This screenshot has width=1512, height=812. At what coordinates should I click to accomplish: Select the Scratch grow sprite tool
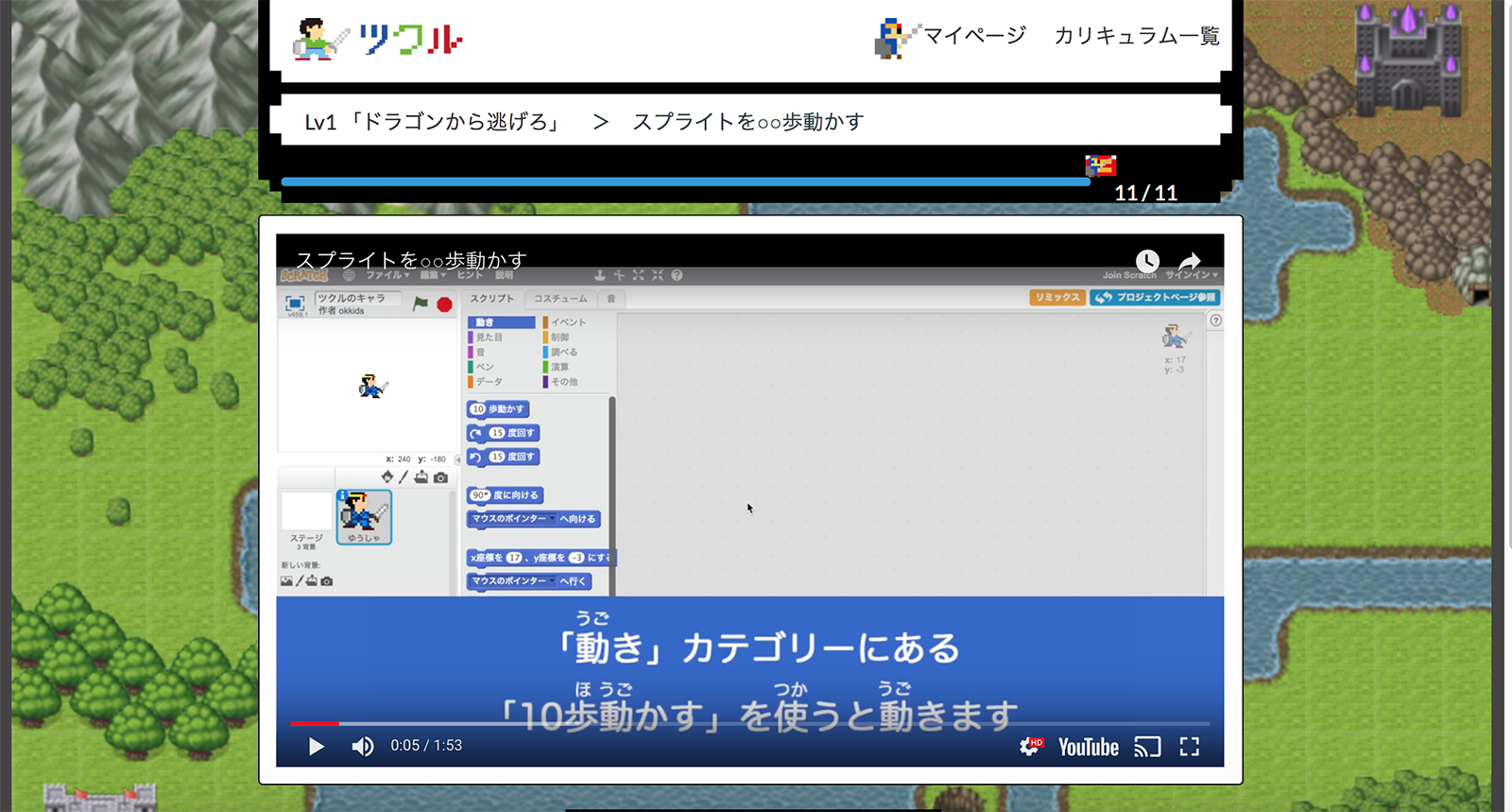coord(638,275)
